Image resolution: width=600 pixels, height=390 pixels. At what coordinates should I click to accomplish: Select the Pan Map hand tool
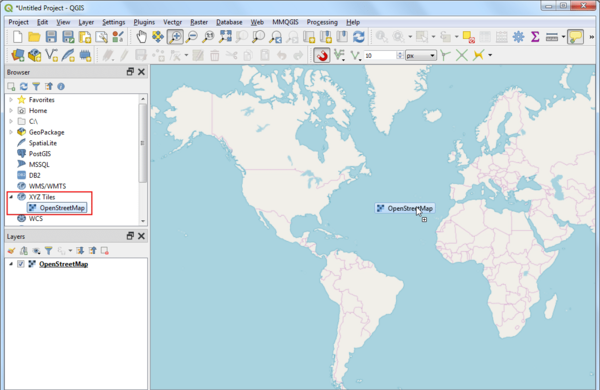141,37
